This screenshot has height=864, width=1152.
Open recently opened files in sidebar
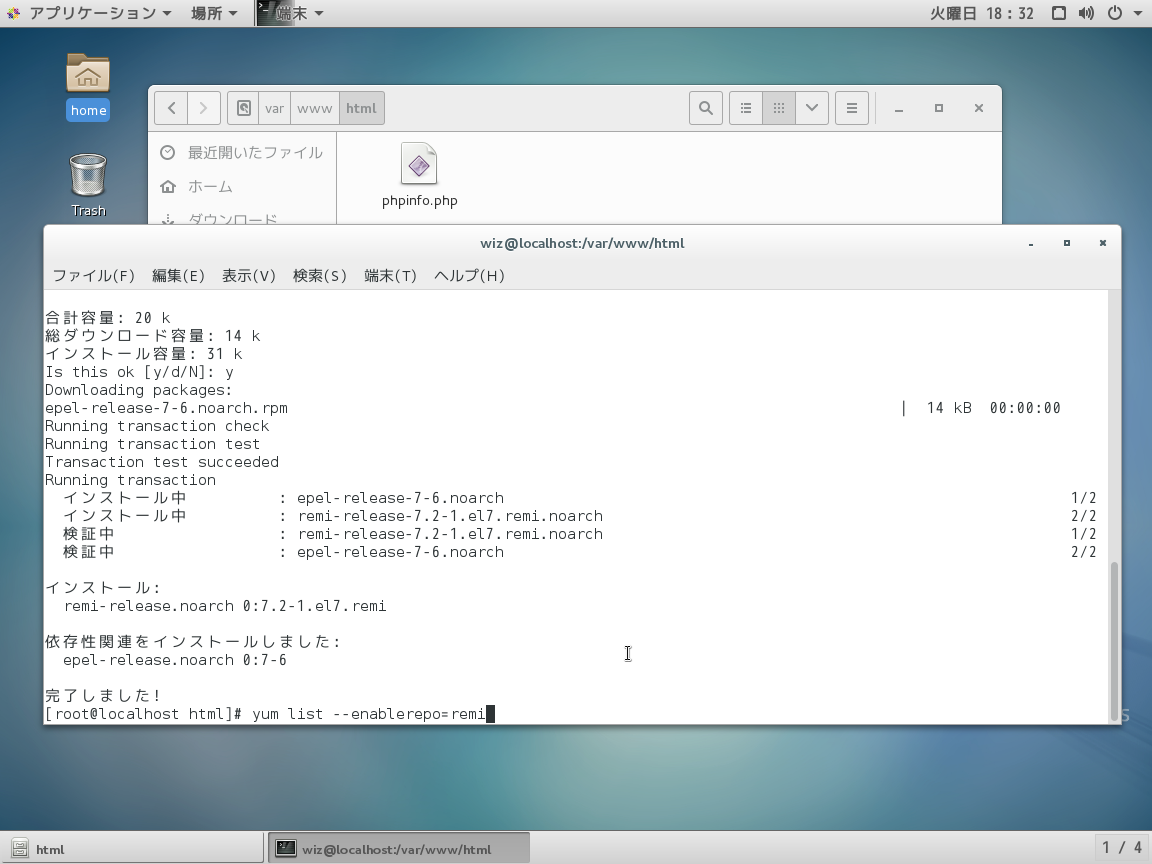point(242,153)
